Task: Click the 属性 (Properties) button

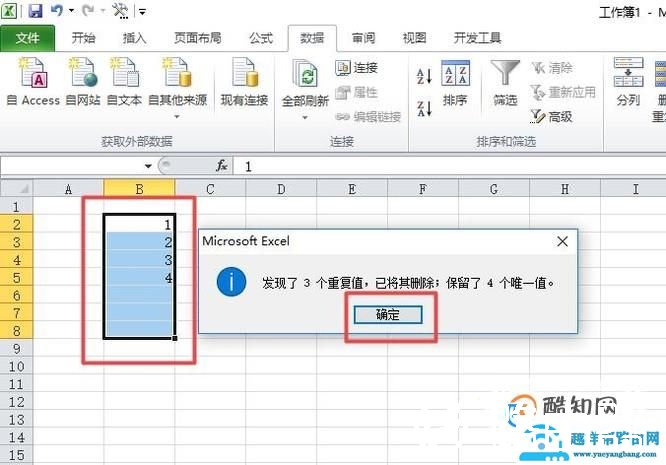Action: pyautogui.click(x=357, y=92)
